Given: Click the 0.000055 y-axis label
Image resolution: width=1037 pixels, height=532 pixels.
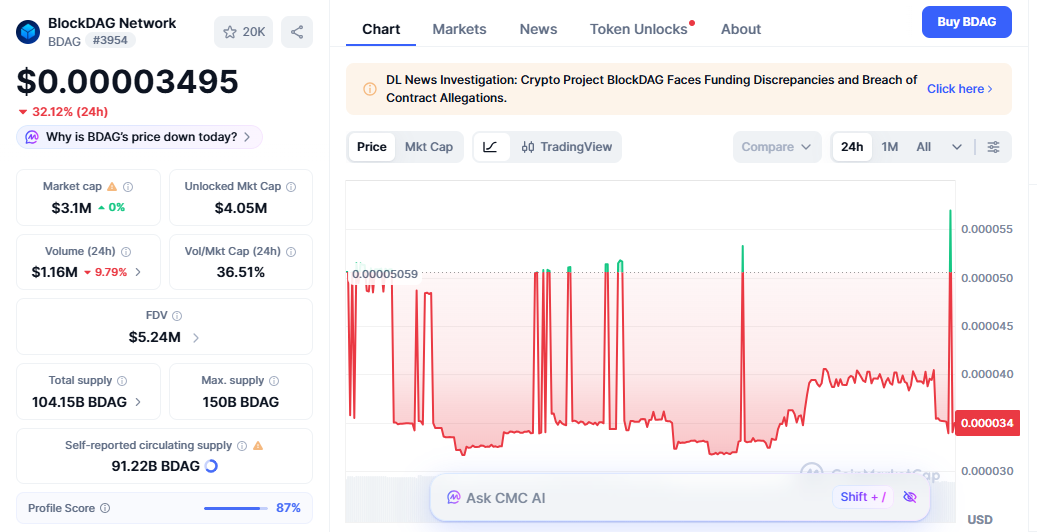Looking at the screenshot, I should 986,229.
